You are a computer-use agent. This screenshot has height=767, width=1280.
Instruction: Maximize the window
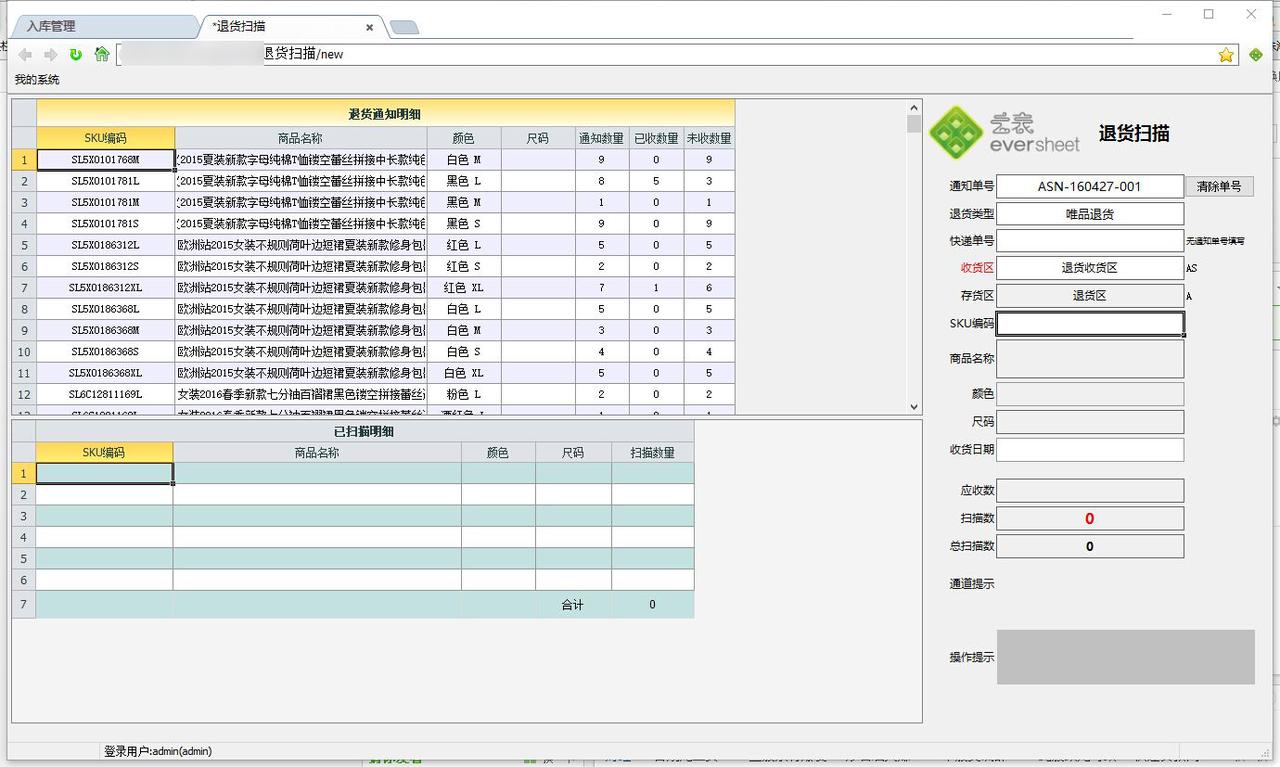point(1209,14)
